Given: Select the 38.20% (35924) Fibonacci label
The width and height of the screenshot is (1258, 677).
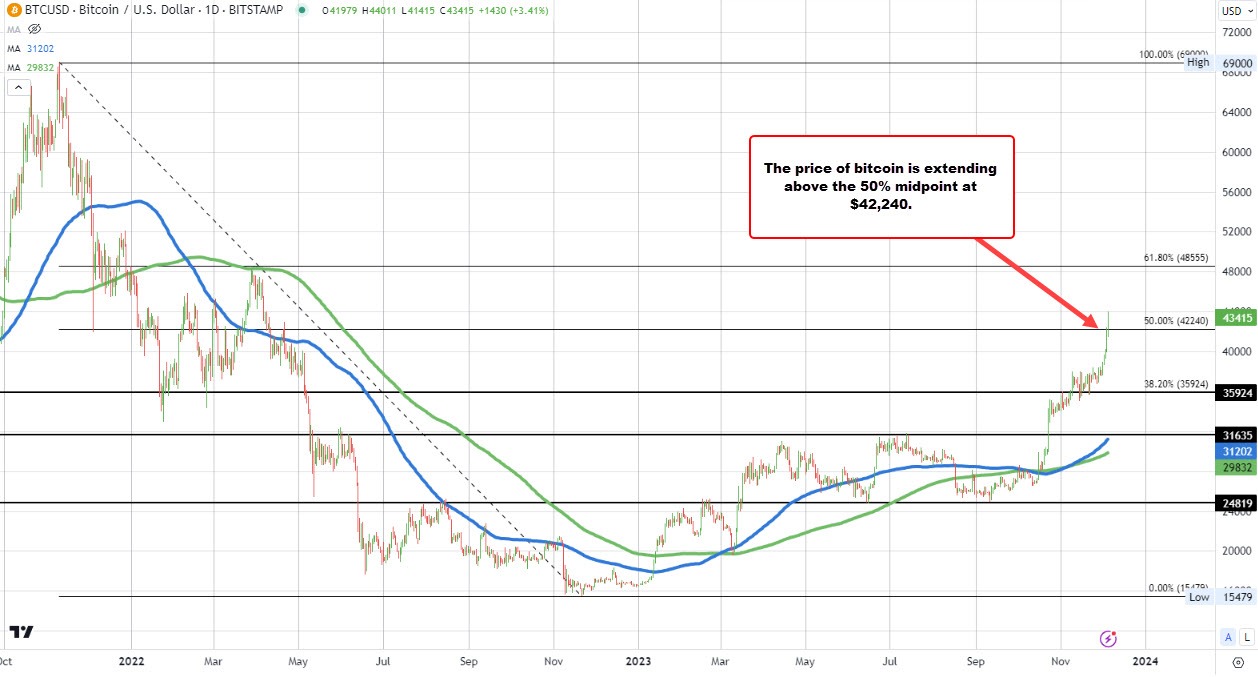Looking at the screenshot, I should 1176,384.
